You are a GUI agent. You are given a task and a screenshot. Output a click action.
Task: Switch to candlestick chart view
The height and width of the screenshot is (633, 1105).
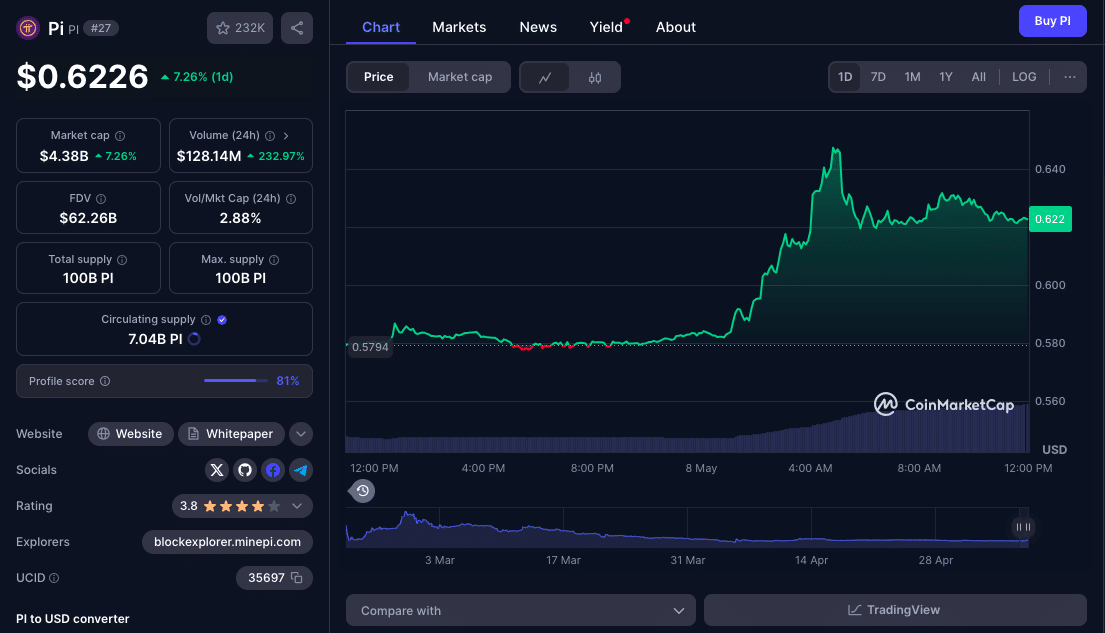click(595, 77)
